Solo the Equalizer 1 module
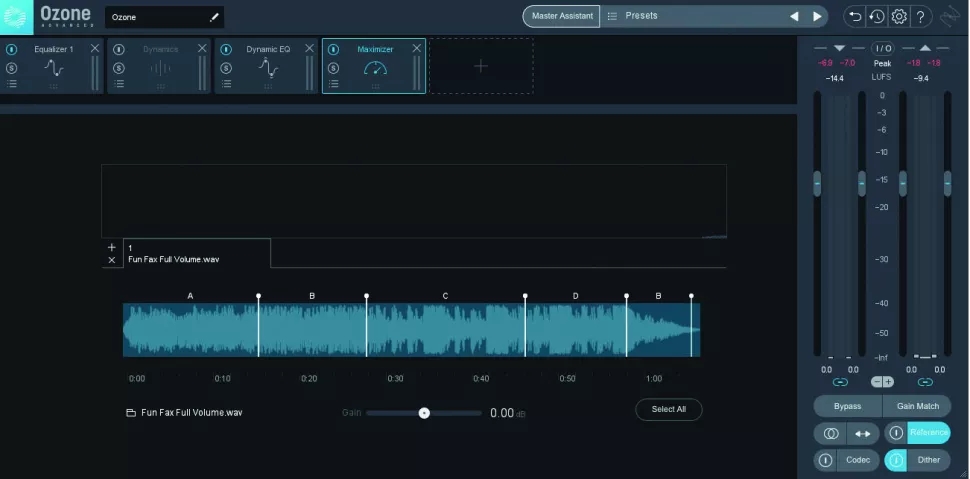Screen dimensions: 970x479 pyautogui.click(x=12, y=67)
